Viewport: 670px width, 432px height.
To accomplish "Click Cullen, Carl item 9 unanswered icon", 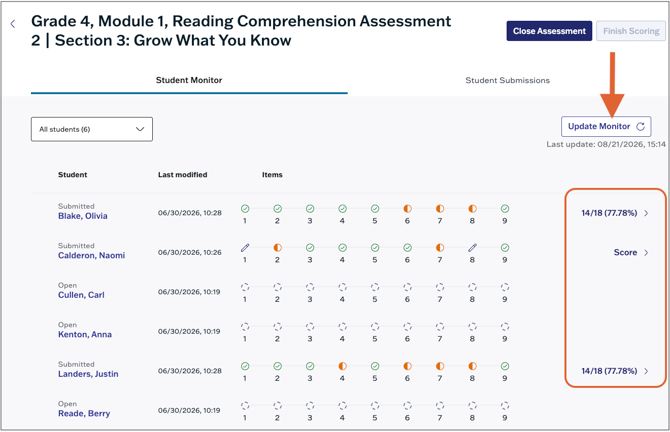I will [x=505, y=287].
